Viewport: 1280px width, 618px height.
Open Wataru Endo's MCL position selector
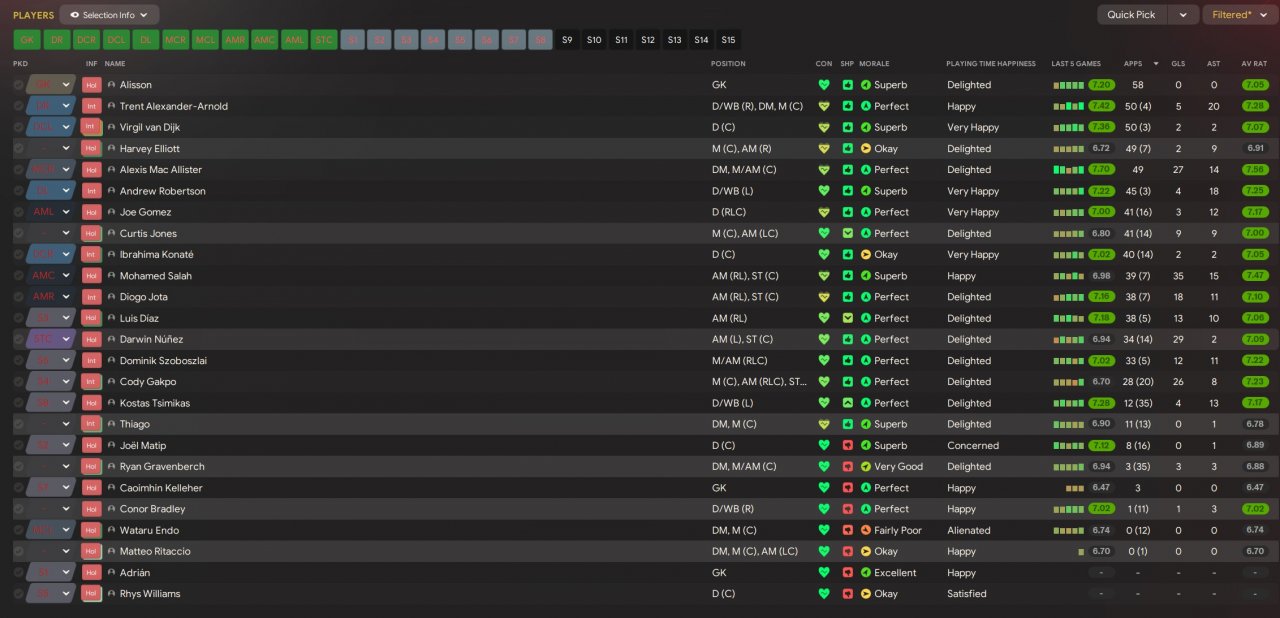click(51, 530)
